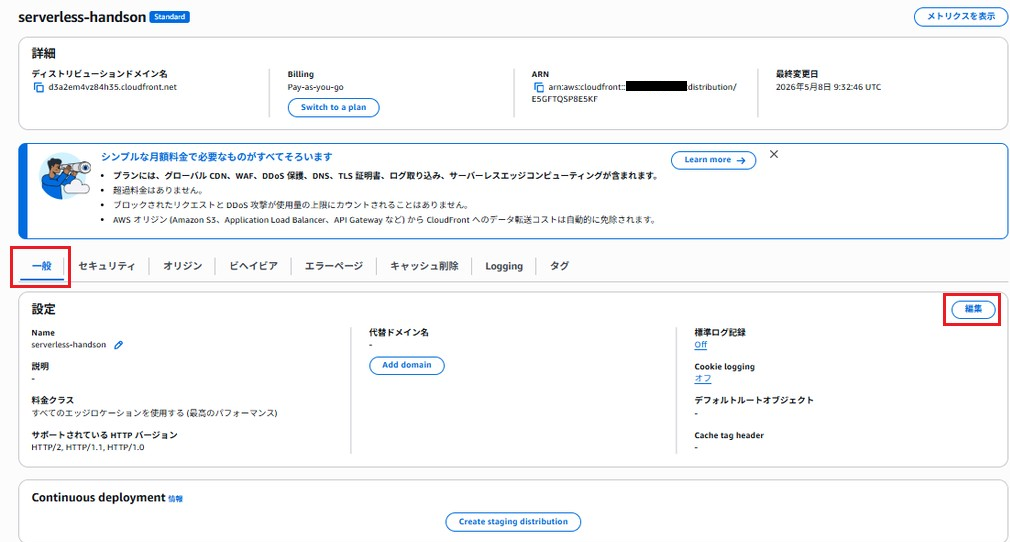
Task: Copy the ARN value
Action: pos(538,88)
